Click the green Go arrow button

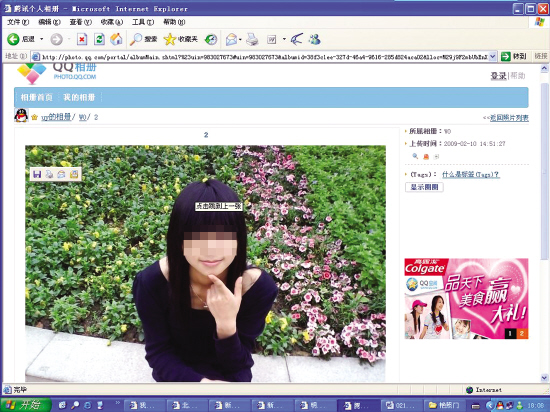(505, 56)
